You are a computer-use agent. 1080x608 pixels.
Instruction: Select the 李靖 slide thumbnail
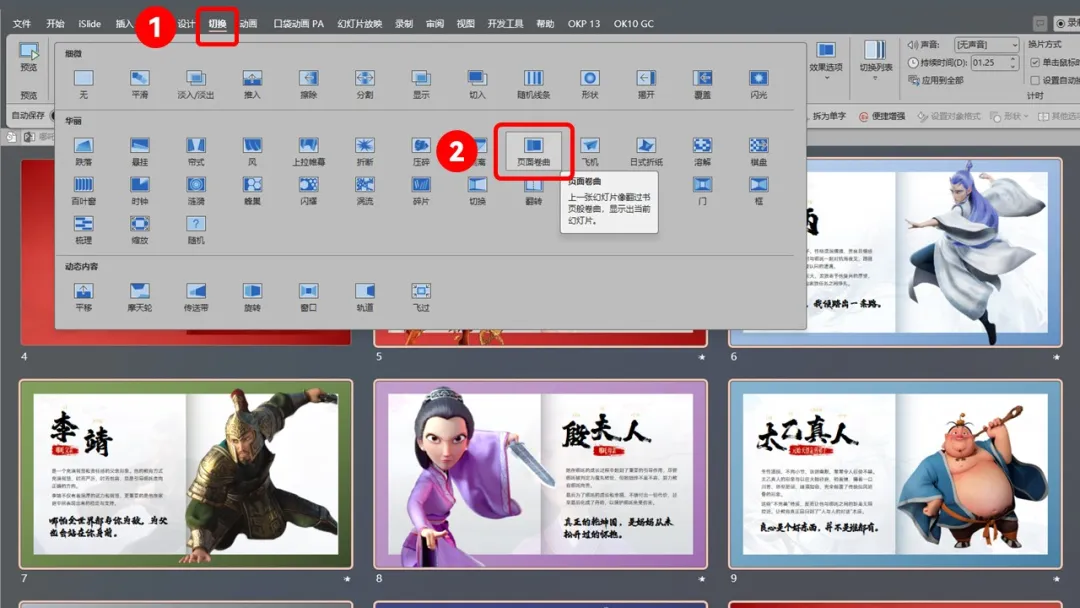point(186,474)
